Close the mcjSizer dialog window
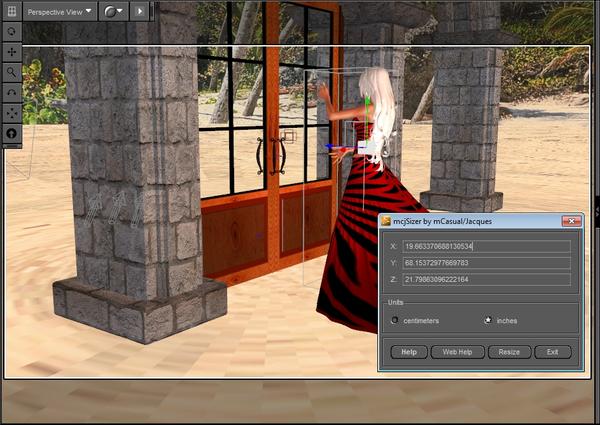The width and height of the screenshot is (600, 425). tap(571, 221)
